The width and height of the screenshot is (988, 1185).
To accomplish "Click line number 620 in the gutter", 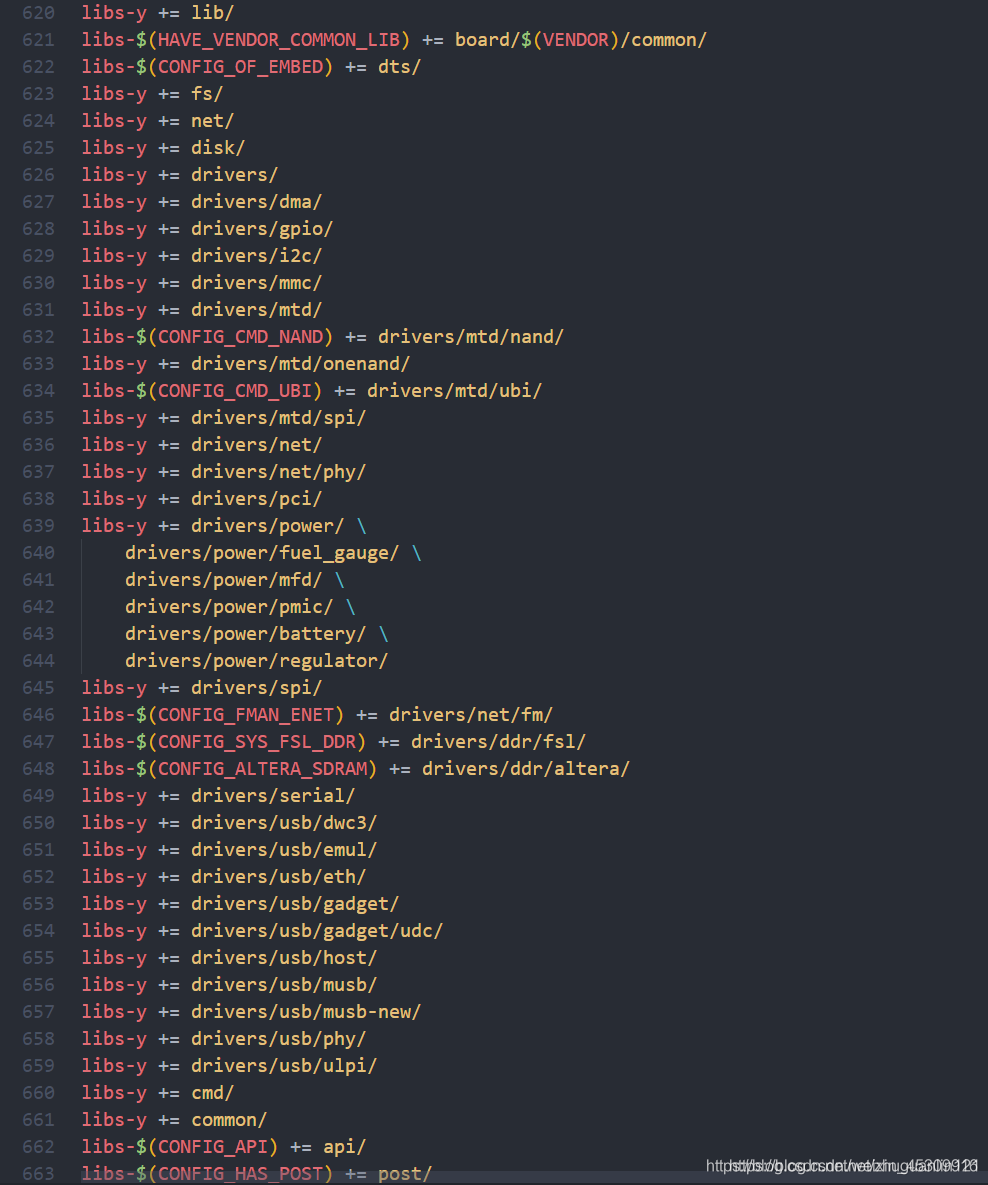I will [39, 13].
